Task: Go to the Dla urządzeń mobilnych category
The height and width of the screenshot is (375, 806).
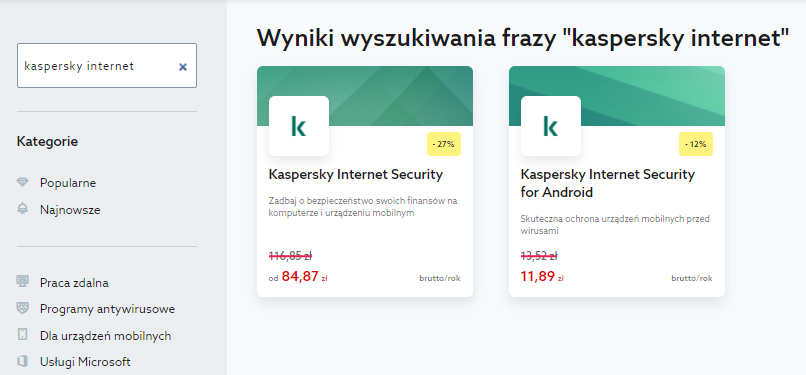Action: (105, 336)
